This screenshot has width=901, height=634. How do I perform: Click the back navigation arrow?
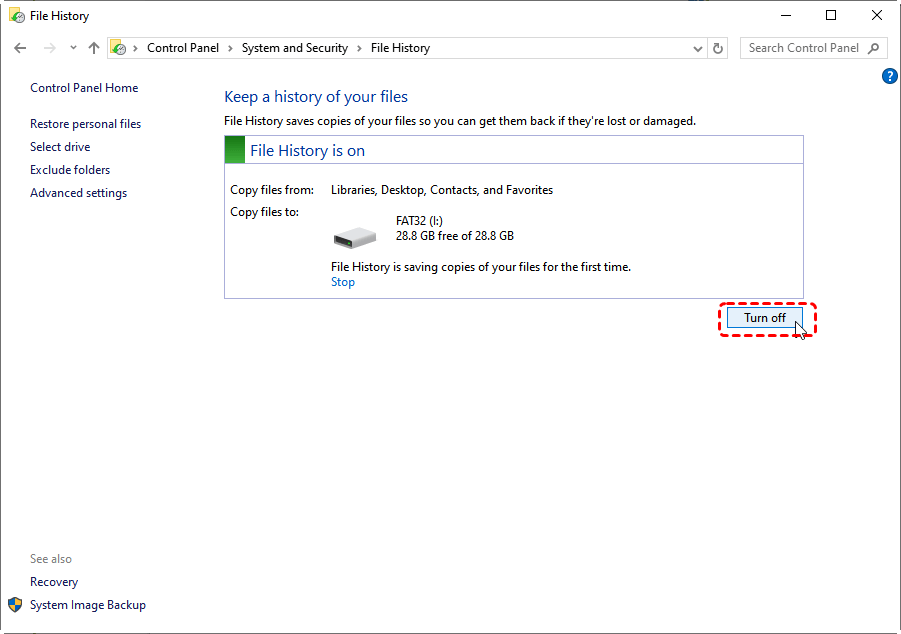coord(20,48)
